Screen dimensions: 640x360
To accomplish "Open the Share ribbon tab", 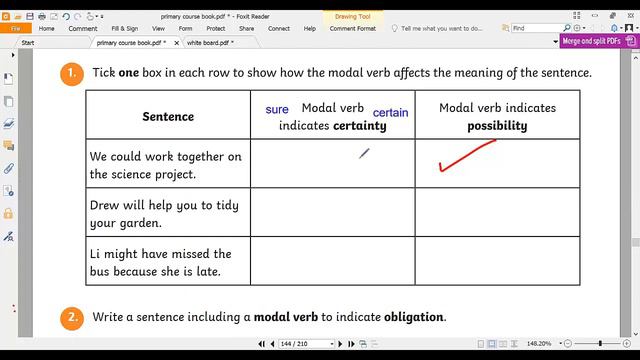I will pyautogui.click(x=247, y=29).
